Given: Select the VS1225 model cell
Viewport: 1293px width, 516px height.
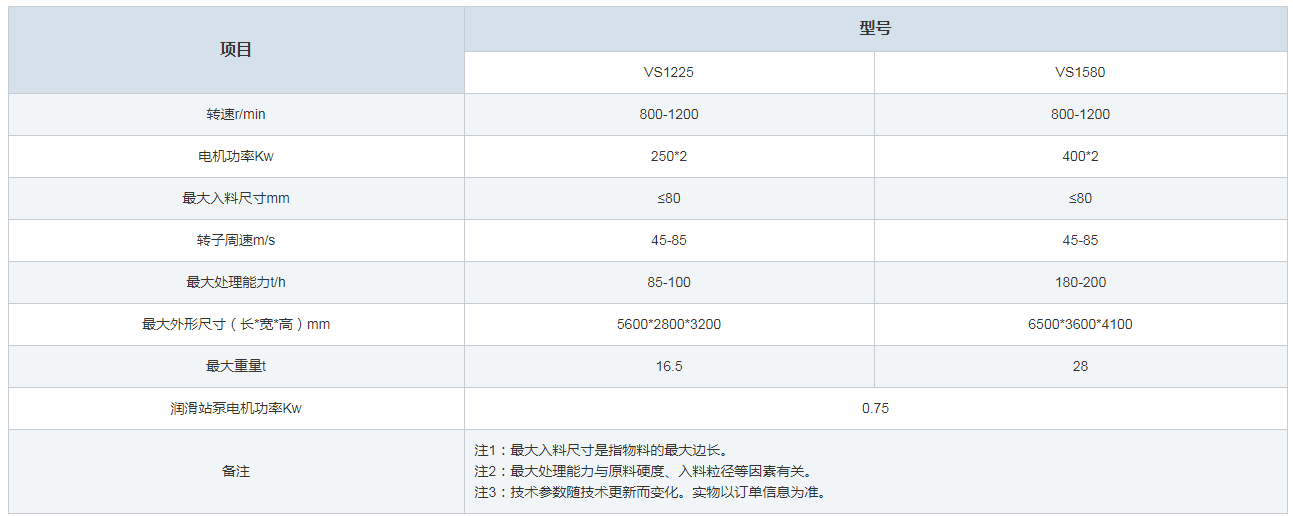Looking at the screenshot, I should (x=669, y=72).
